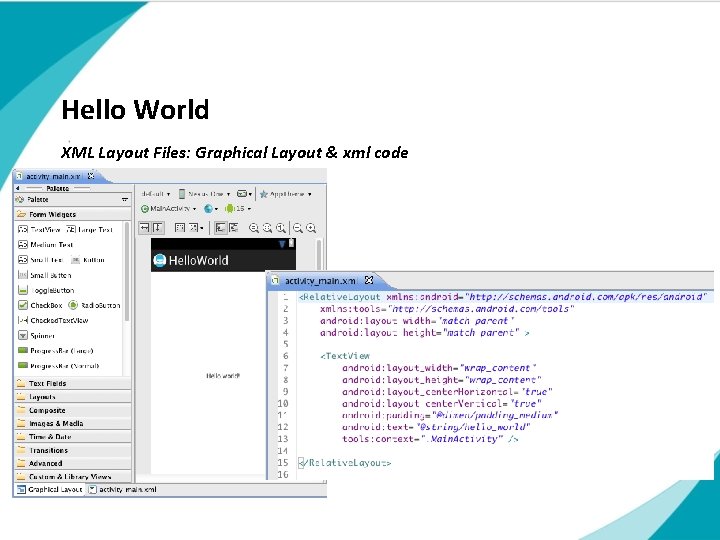Switch to the Graphical Layout tab
Screen dimensions: 720x540
pos(50,489)
